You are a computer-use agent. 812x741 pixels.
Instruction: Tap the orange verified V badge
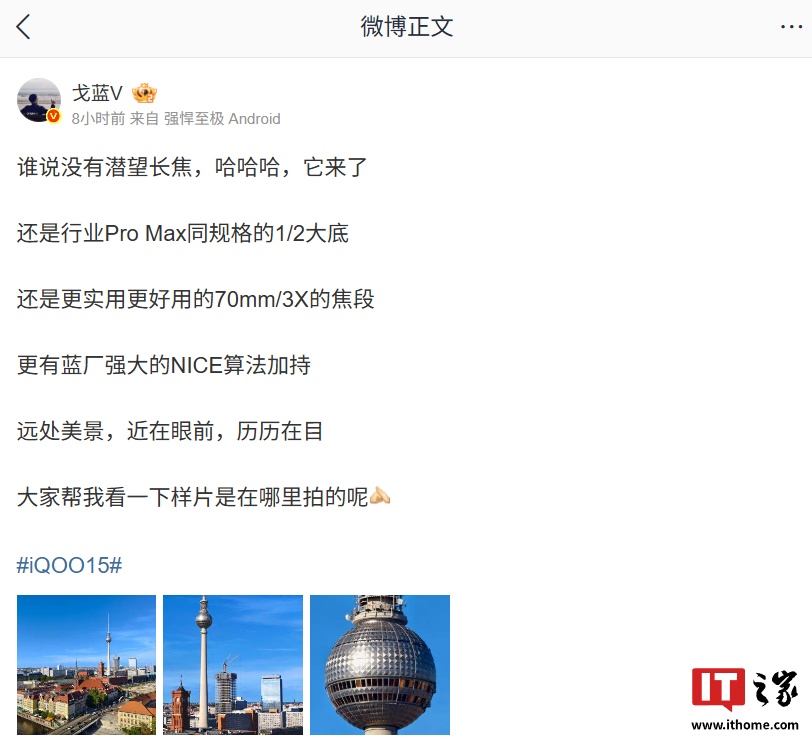pos(53,117)
